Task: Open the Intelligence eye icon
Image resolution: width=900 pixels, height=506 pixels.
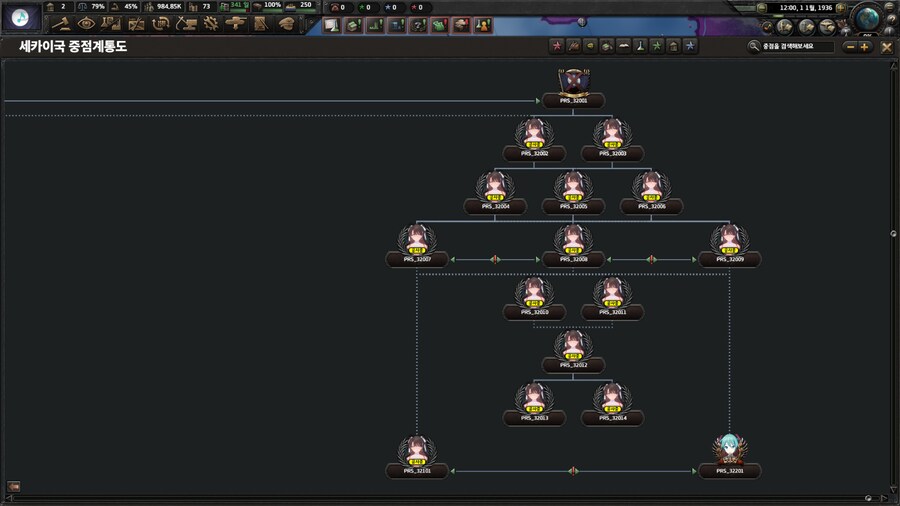Action: (86, 24)
